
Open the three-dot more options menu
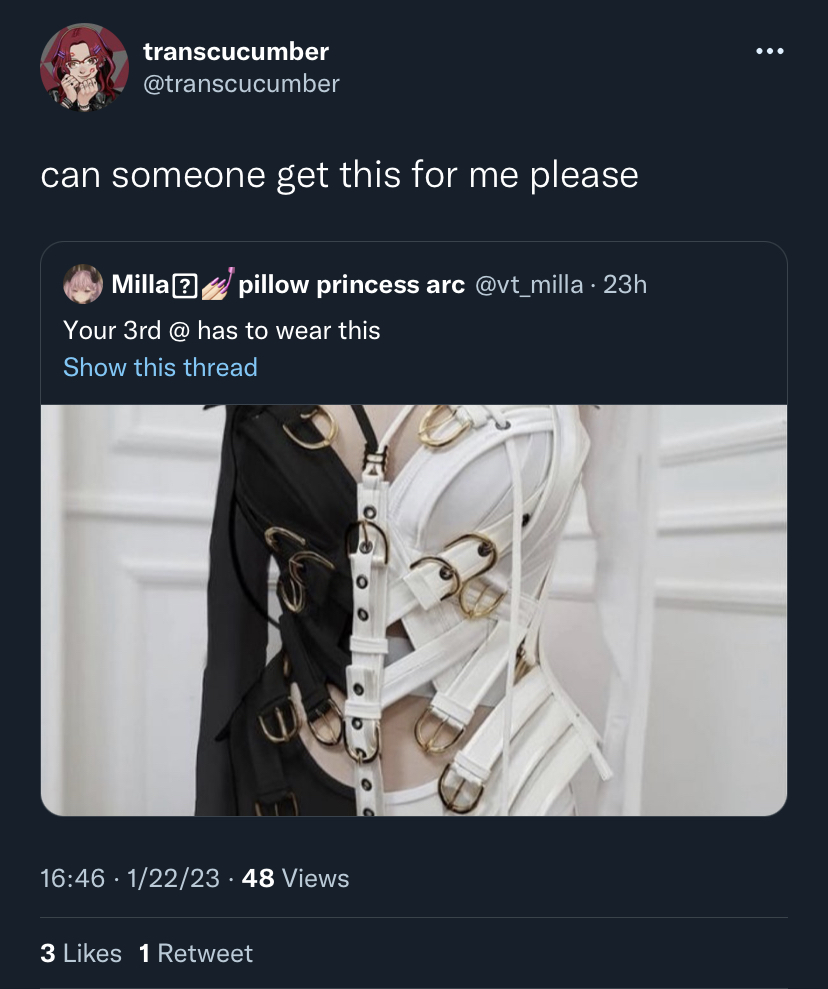click(769, 51)
